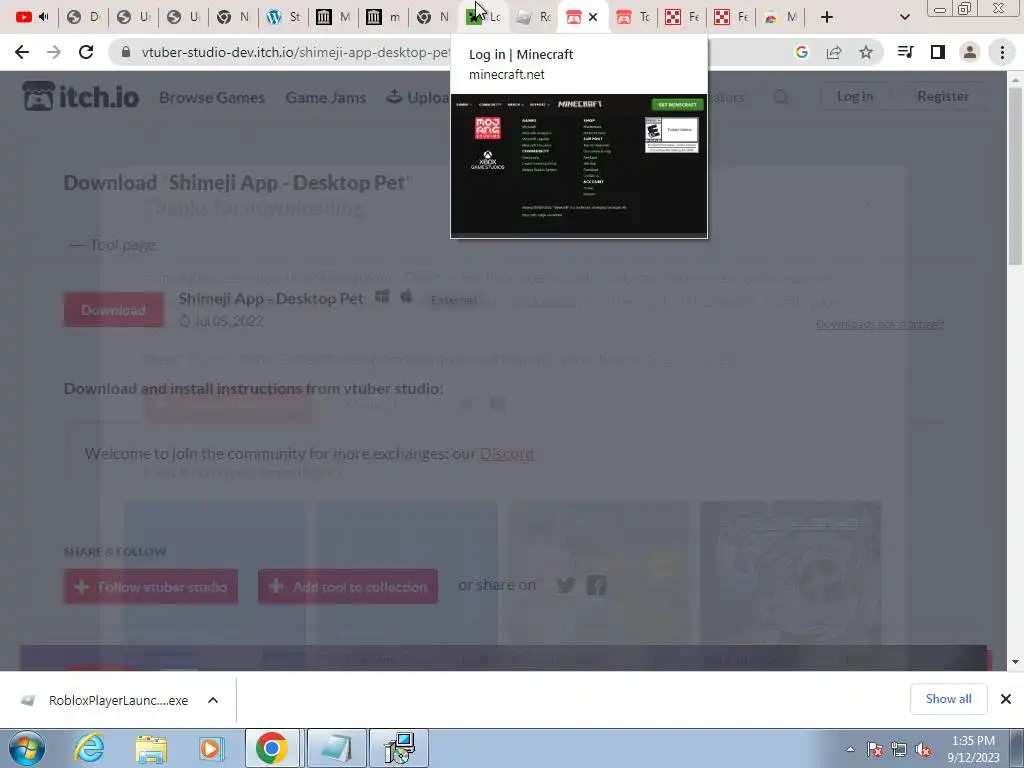Click the Register button

[x=943, y=96]
